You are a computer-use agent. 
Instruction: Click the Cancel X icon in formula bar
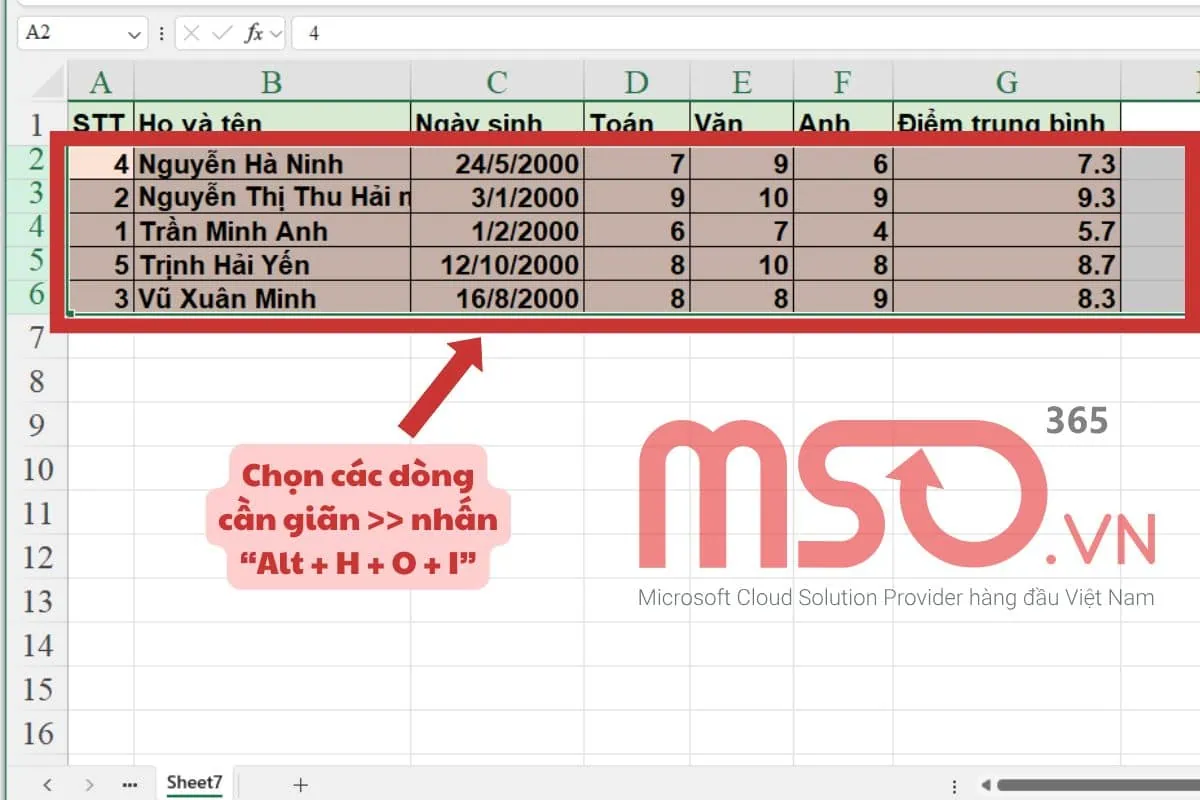click(192, 33)
